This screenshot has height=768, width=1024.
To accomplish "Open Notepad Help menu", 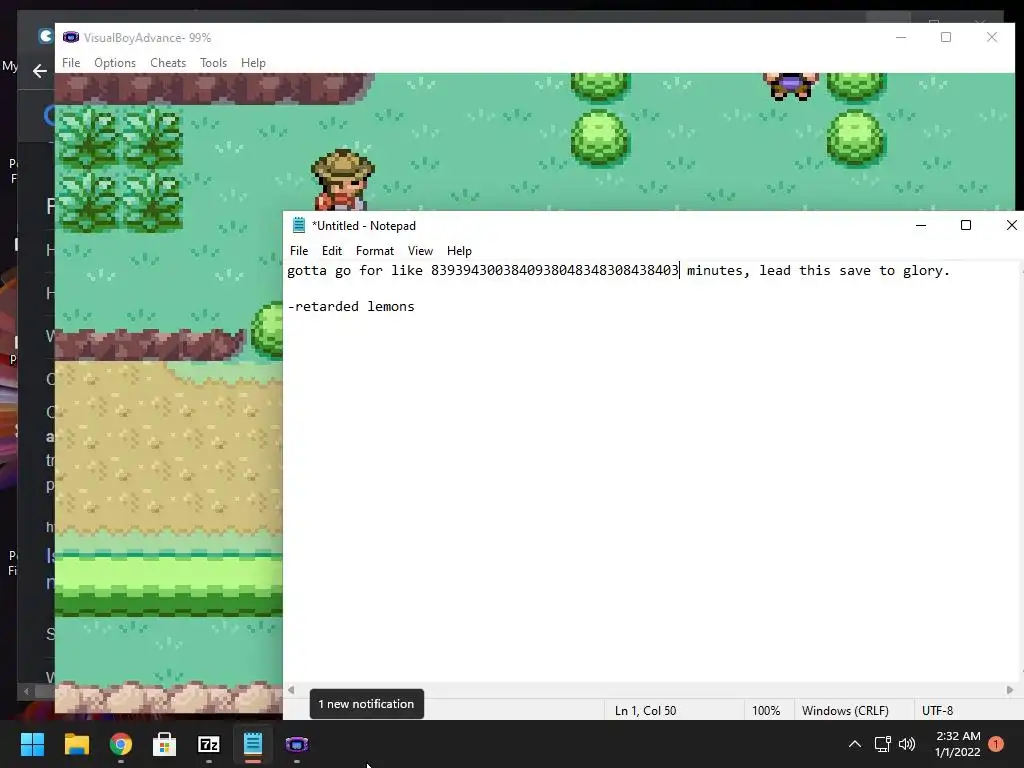I will (x=459, y=251).
